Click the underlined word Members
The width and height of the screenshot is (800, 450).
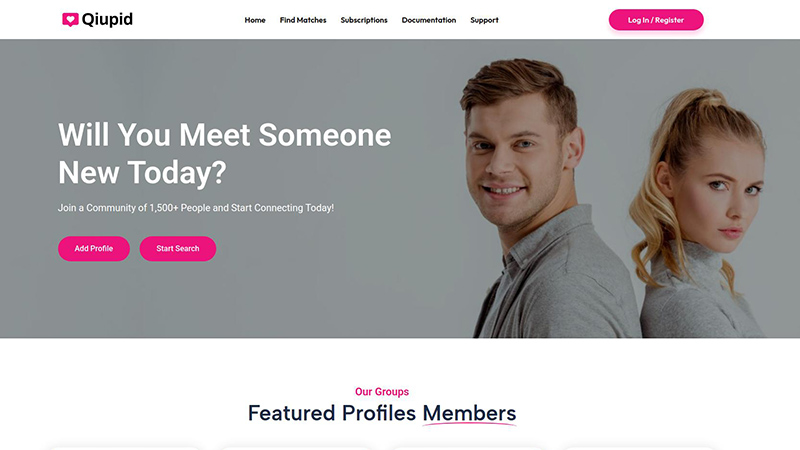click(x=469, y=413)
